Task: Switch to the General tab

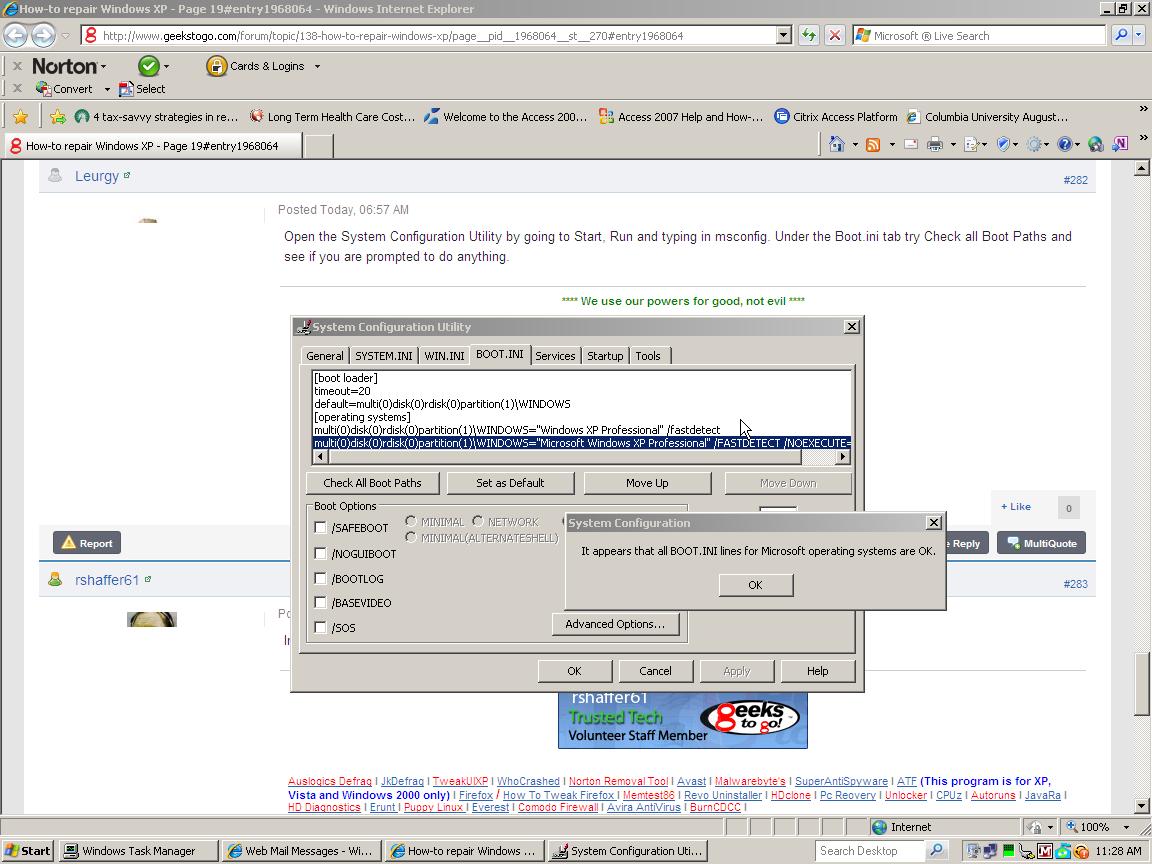Action: click(325, 356)
